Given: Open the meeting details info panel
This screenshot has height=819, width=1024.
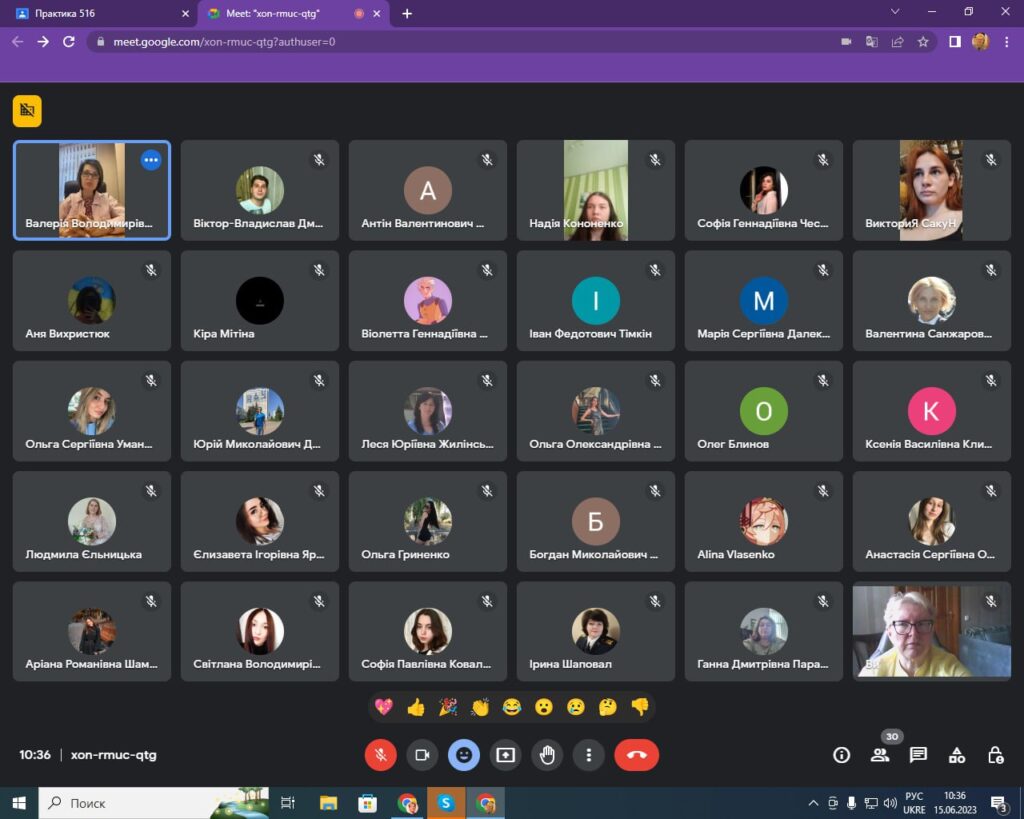Looking at the screenshot, I should click(x=841, y=755).
